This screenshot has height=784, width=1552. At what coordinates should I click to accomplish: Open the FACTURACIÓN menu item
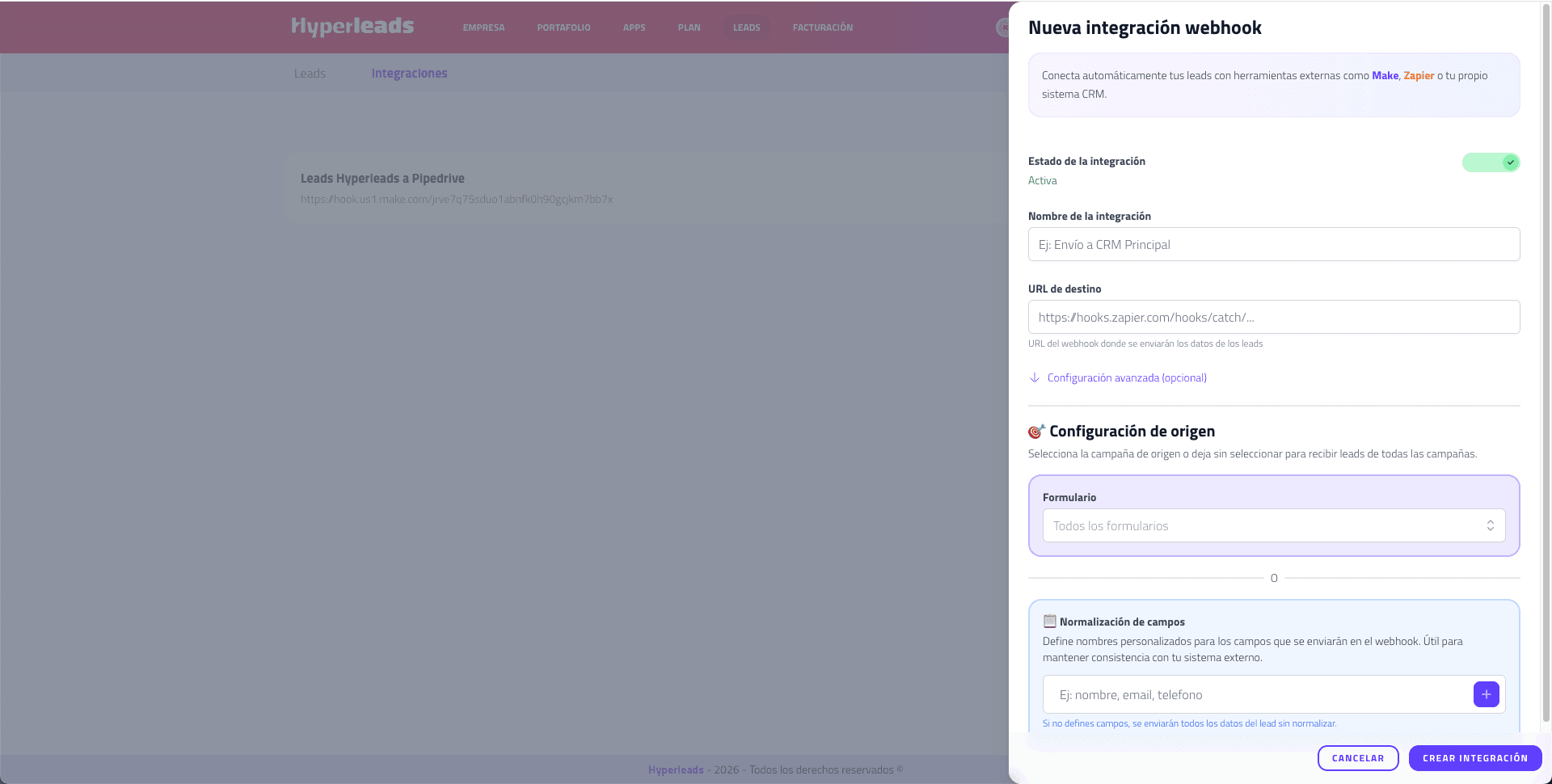[x=822, y=27]
